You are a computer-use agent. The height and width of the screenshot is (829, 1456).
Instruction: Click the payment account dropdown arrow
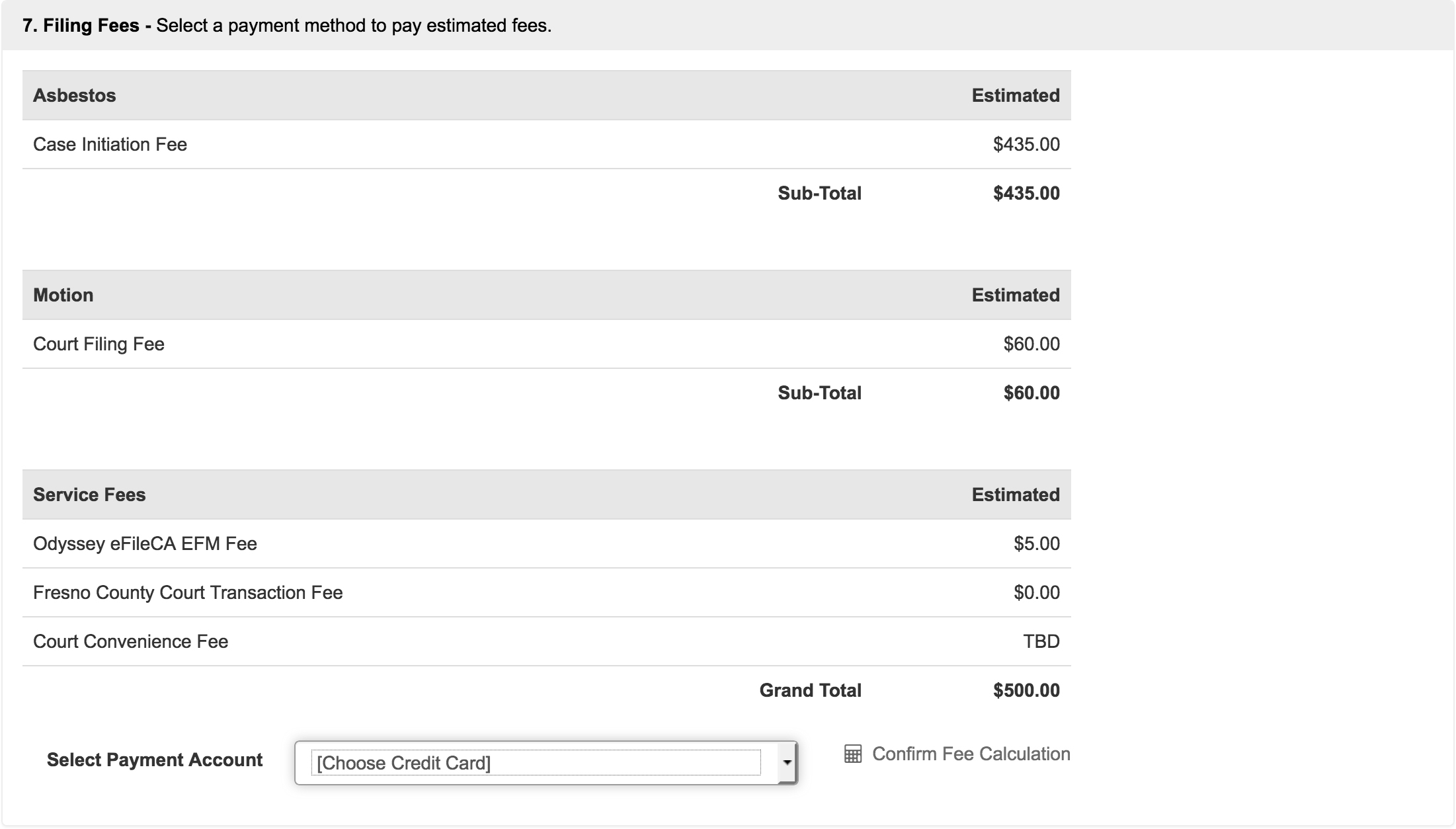point(787,763)
